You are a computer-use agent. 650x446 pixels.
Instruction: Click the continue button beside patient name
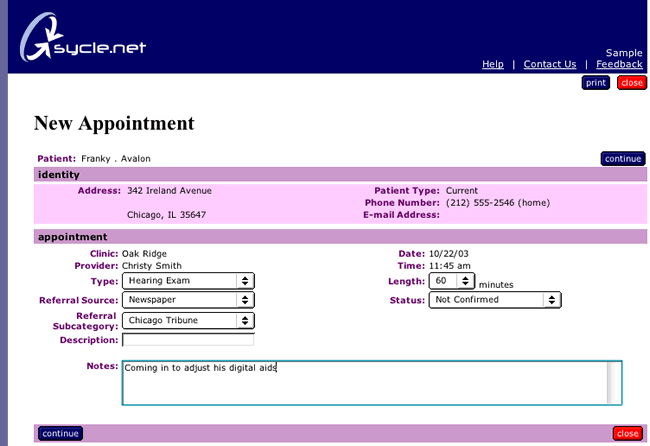click(x=623, y=158)
